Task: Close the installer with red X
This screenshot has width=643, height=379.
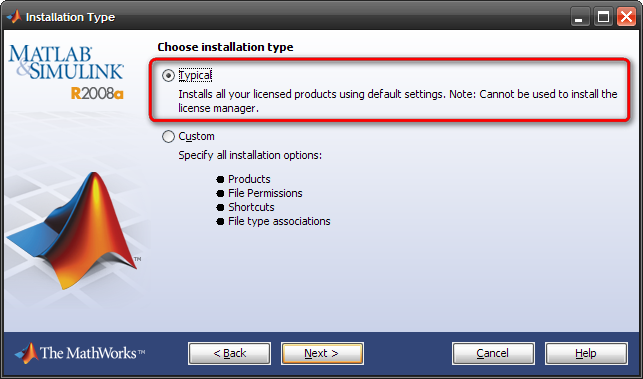Action: click(626, 17)
